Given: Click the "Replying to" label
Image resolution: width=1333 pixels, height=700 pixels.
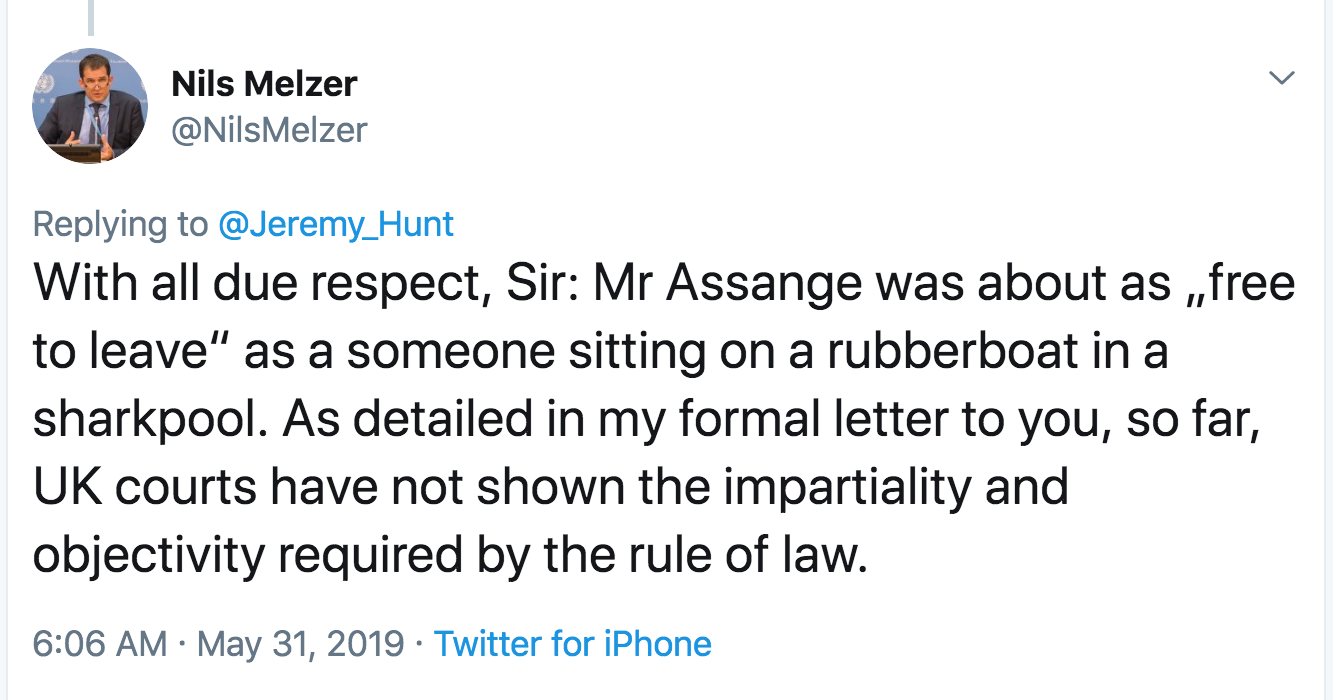Looking at the screenshot, I should pyautogui.click(x=120, y=223).
